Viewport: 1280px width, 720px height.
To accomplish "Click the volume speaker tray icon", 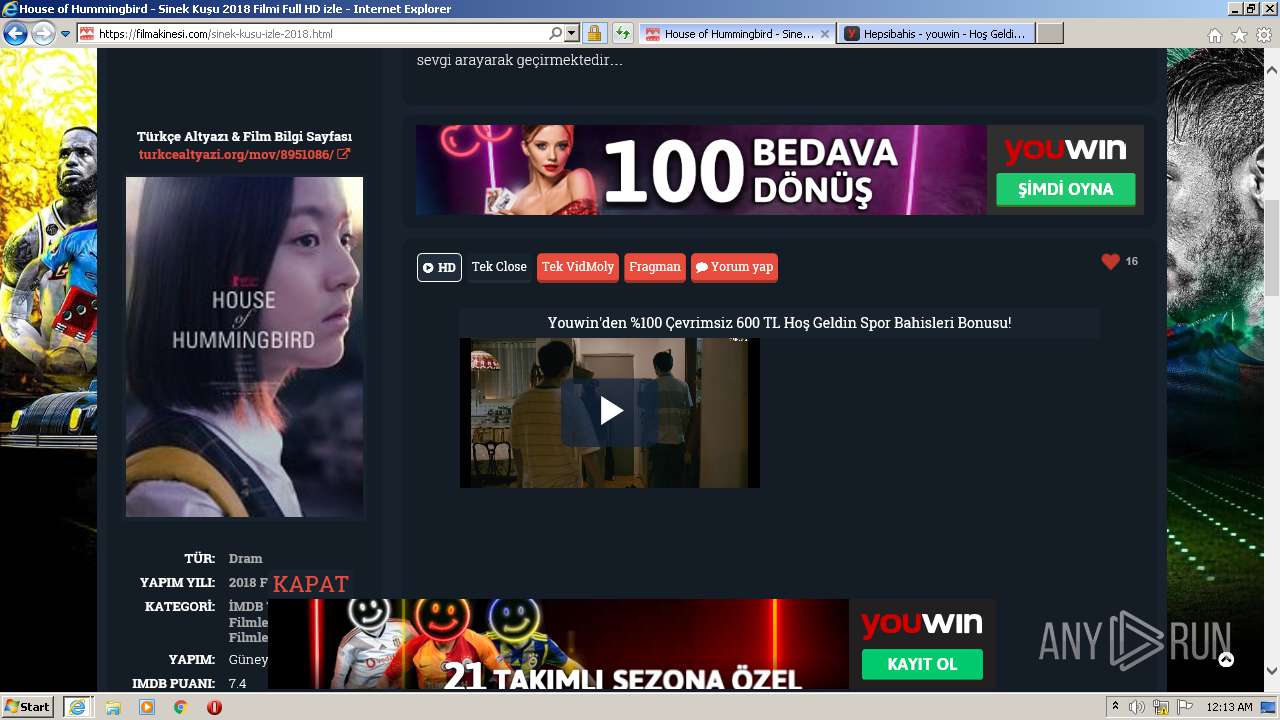I will pos(1137,707).
